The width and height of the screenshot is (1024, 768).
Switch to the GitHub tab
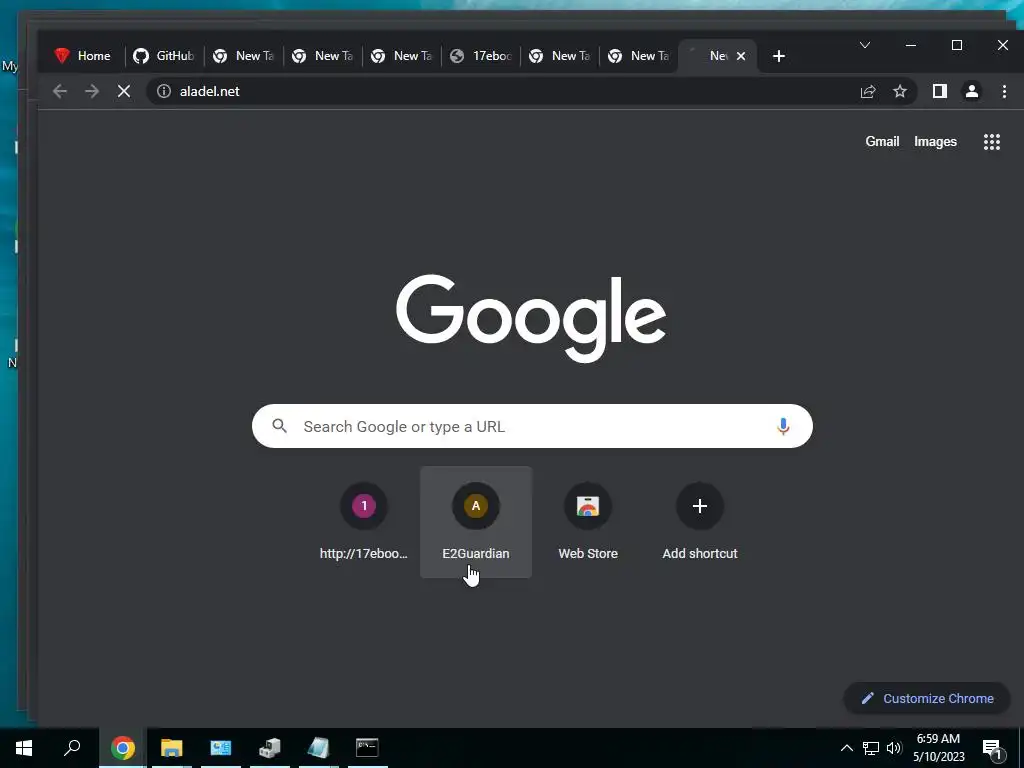point(165,56)
